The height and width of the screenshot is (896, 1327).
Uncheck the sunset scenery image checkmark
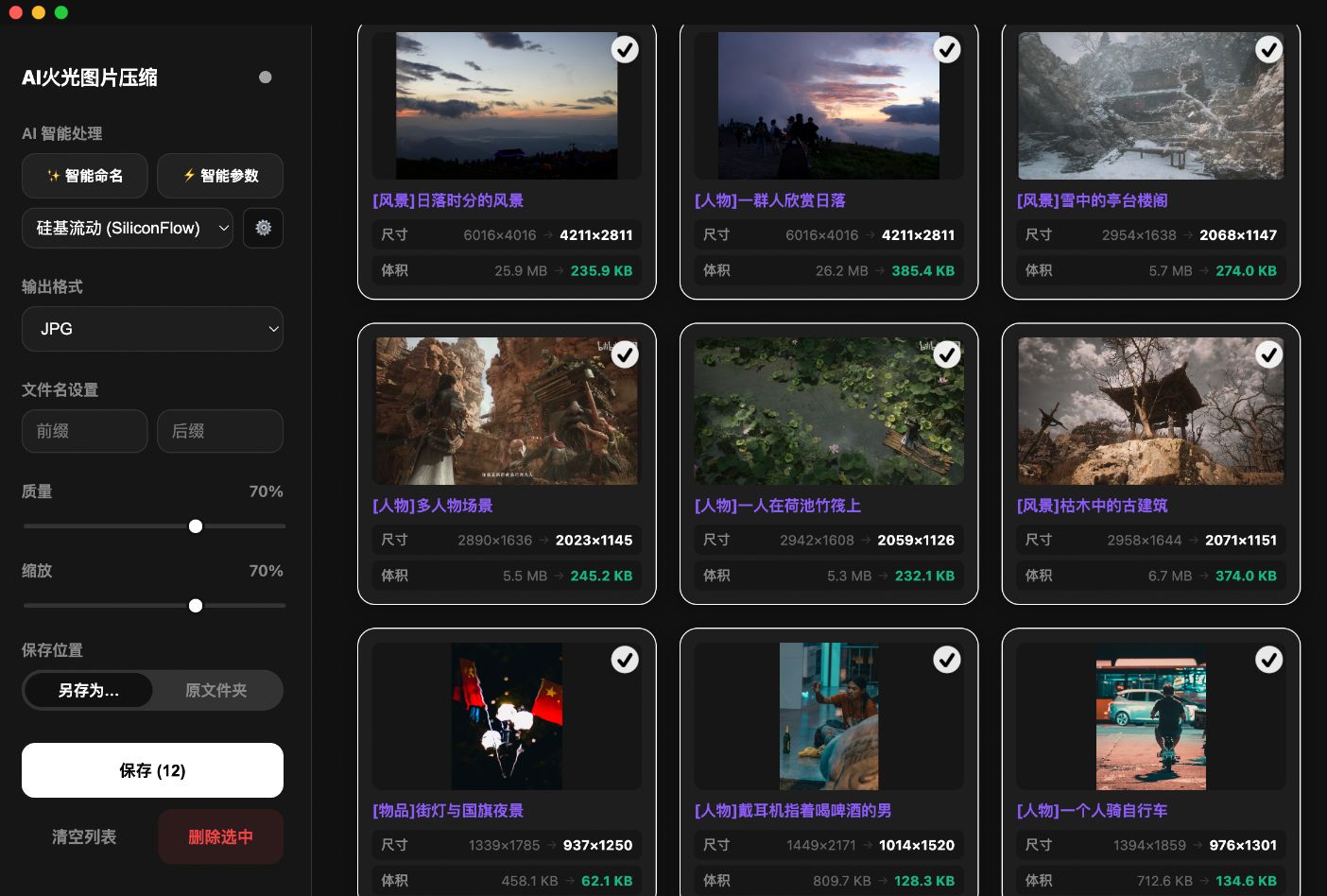[x=625, y=49]
